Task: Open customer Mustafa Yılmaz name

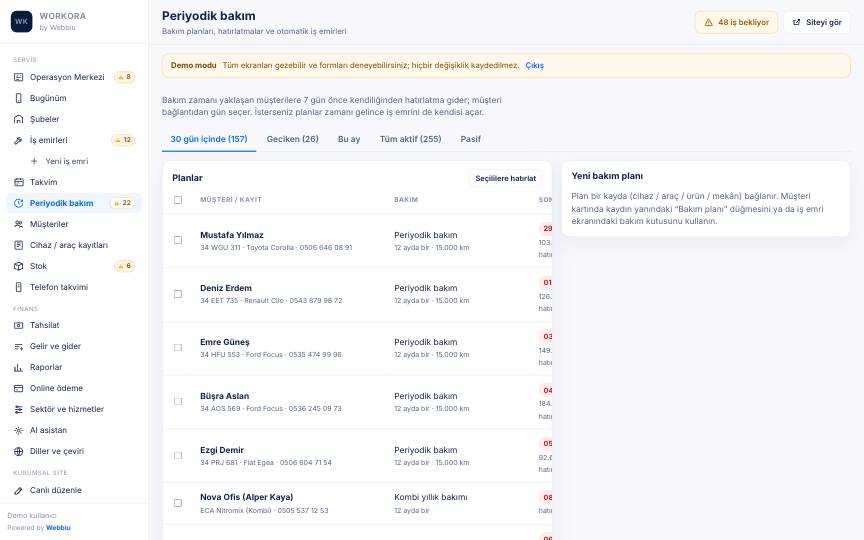Action: point(232,235)
